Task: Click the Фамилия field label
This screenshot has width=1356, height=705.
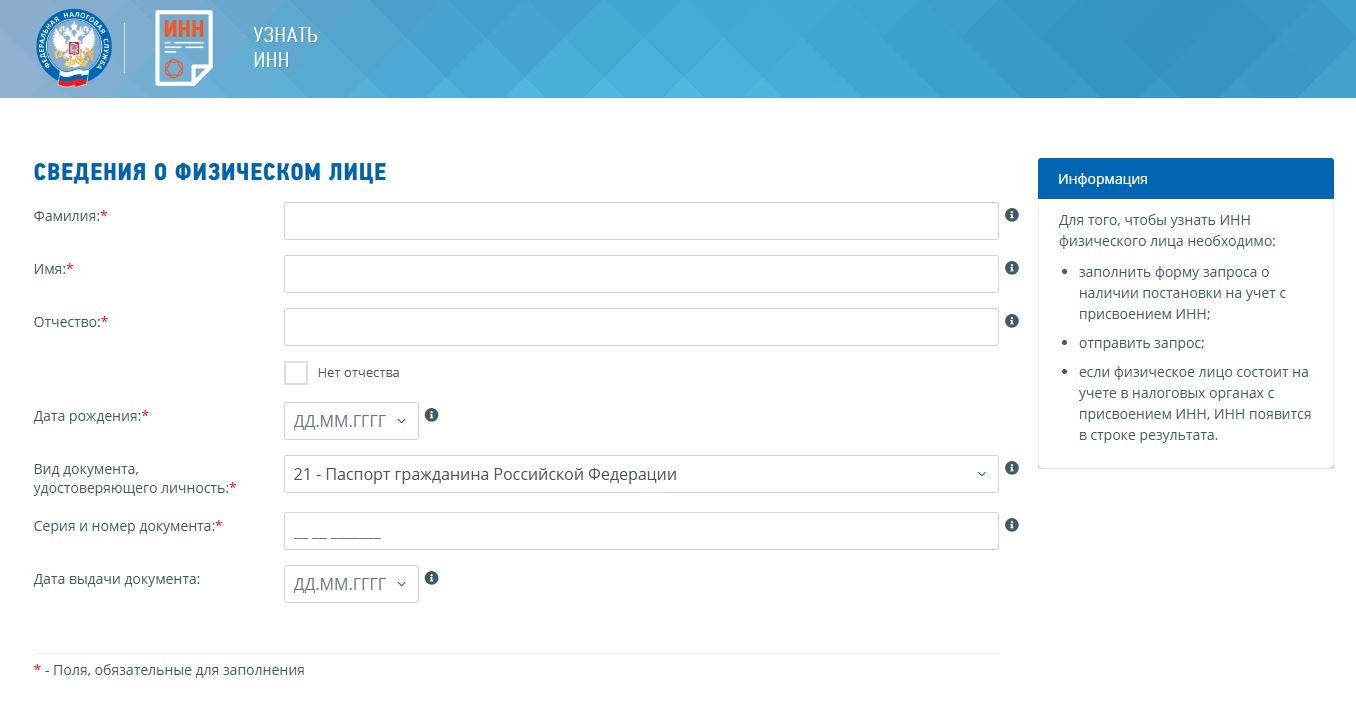Action: (70, 215)
